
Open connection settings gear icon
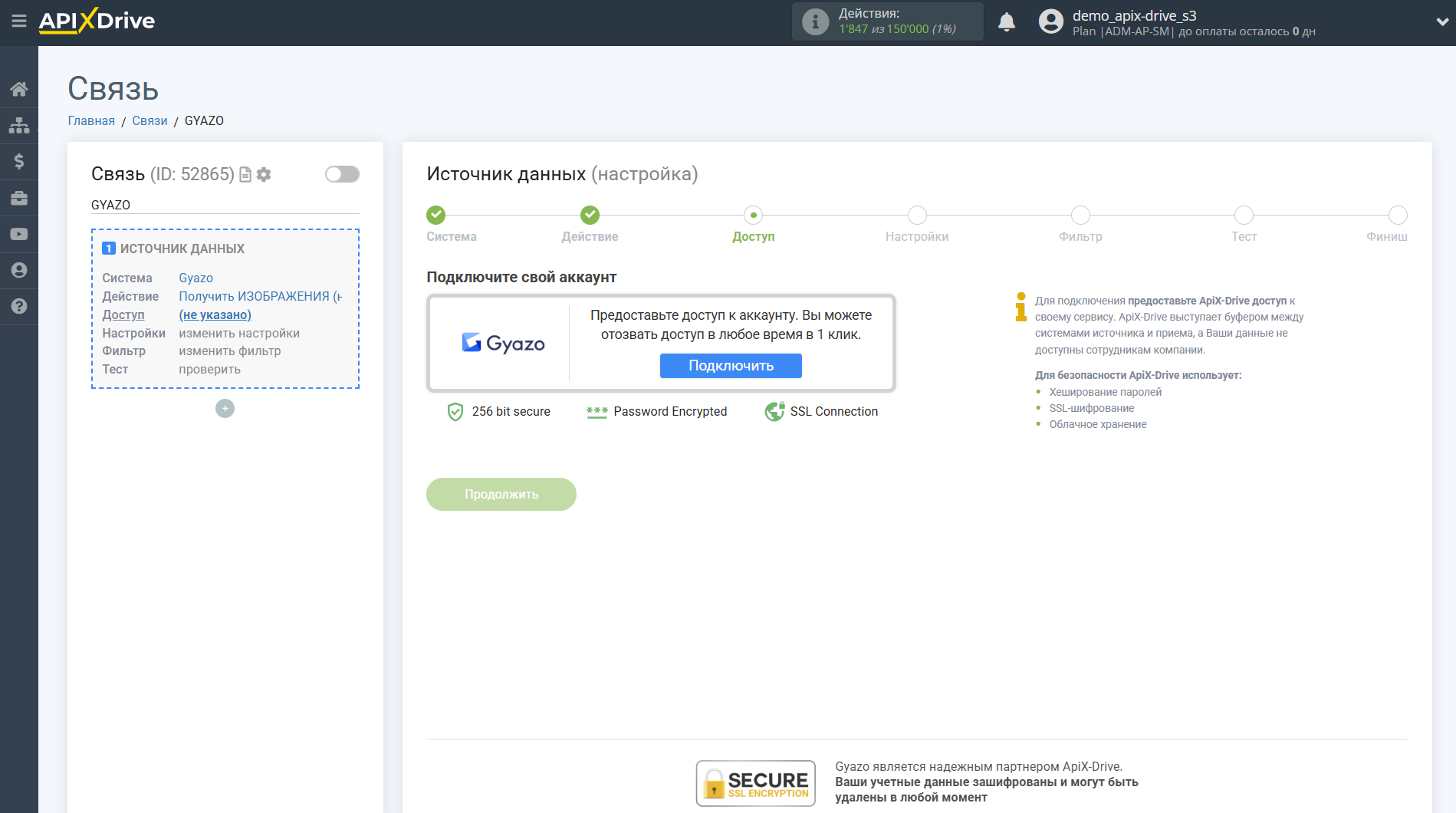point(265,175)
